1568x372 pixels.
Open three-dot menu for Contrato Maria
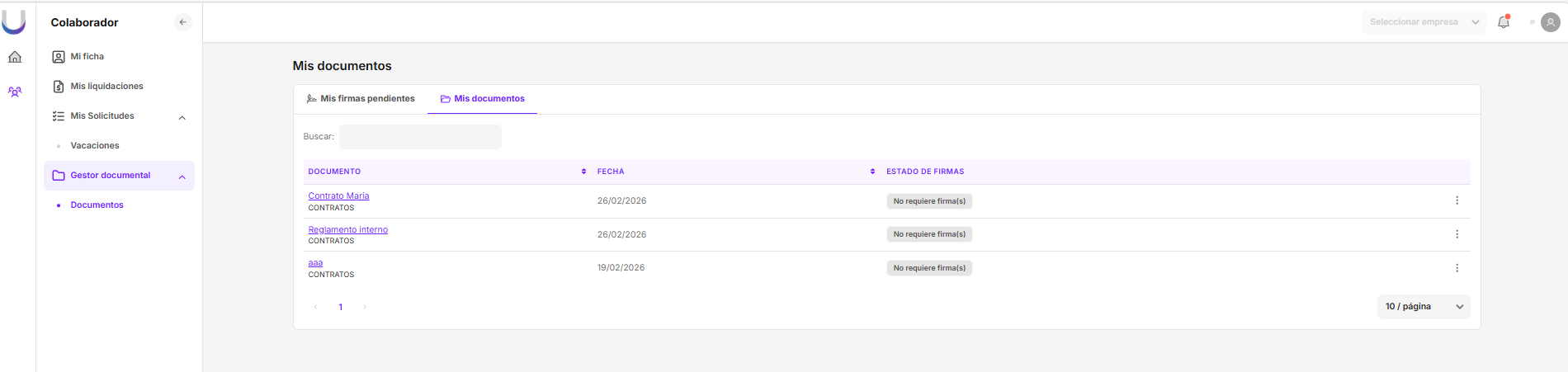(1457, 200)
